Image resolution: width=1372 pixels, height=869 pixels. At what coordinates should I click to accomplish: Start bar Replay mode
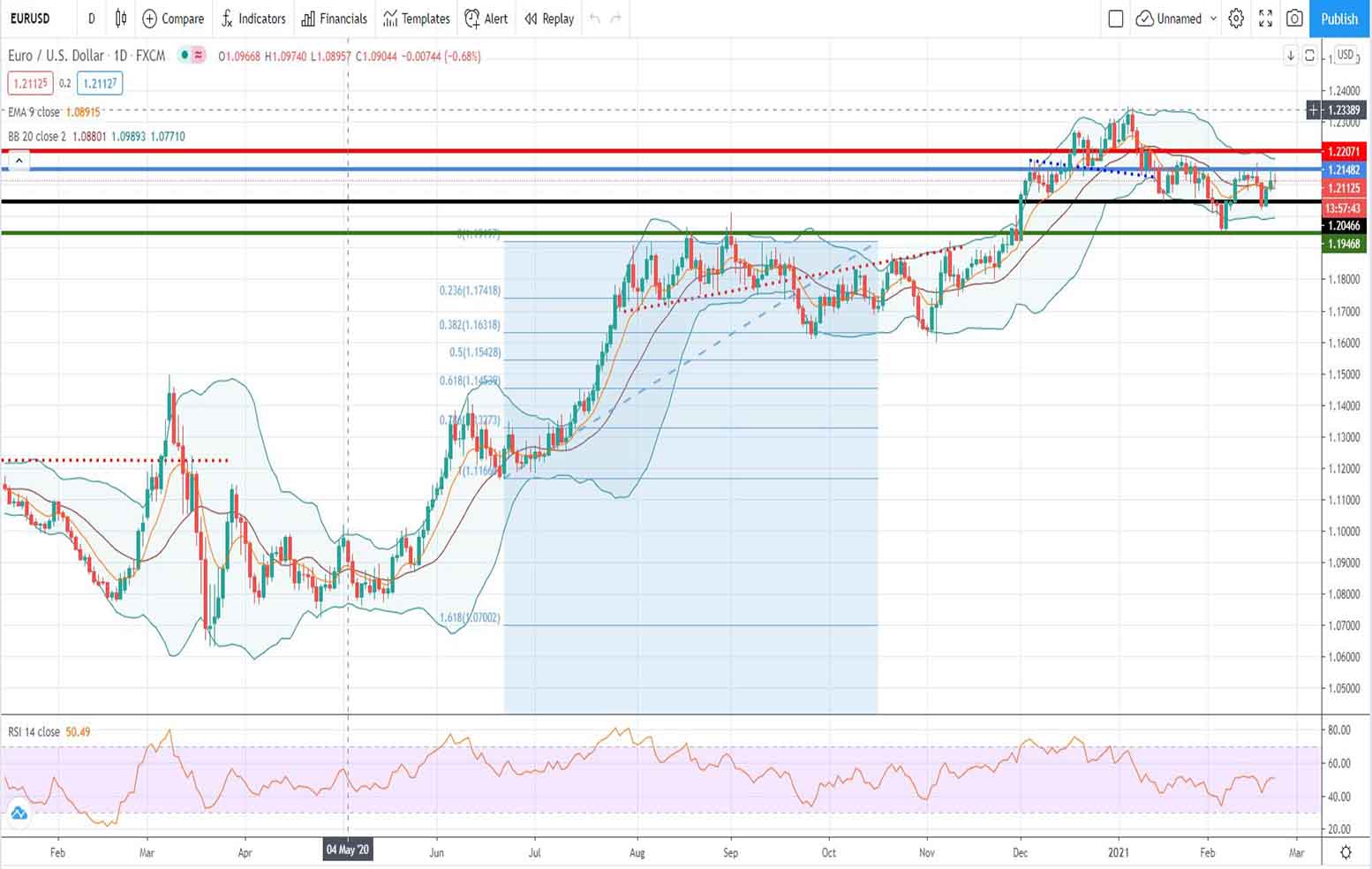[549, 19]
